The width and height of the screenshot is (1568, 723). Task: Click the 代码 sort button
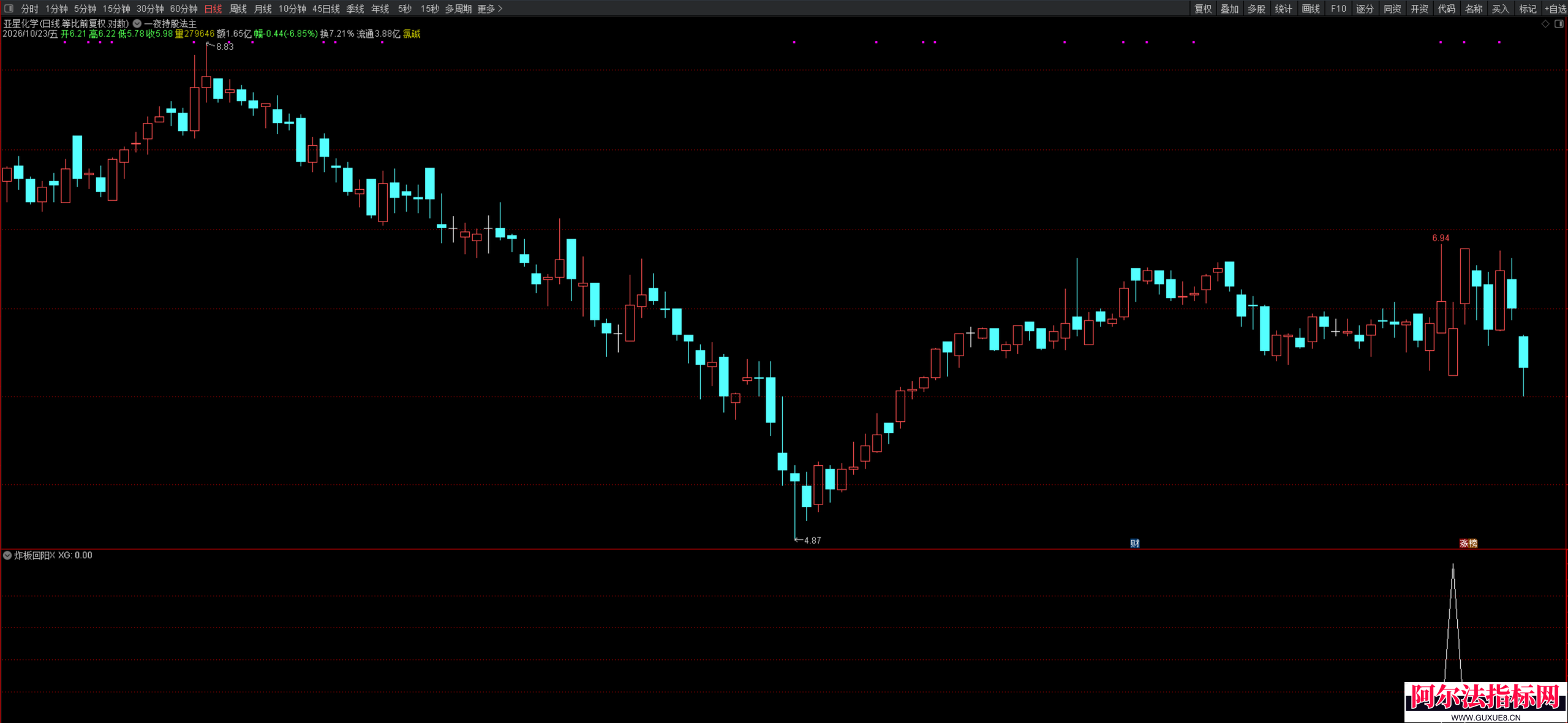(x=1446, y=9)
